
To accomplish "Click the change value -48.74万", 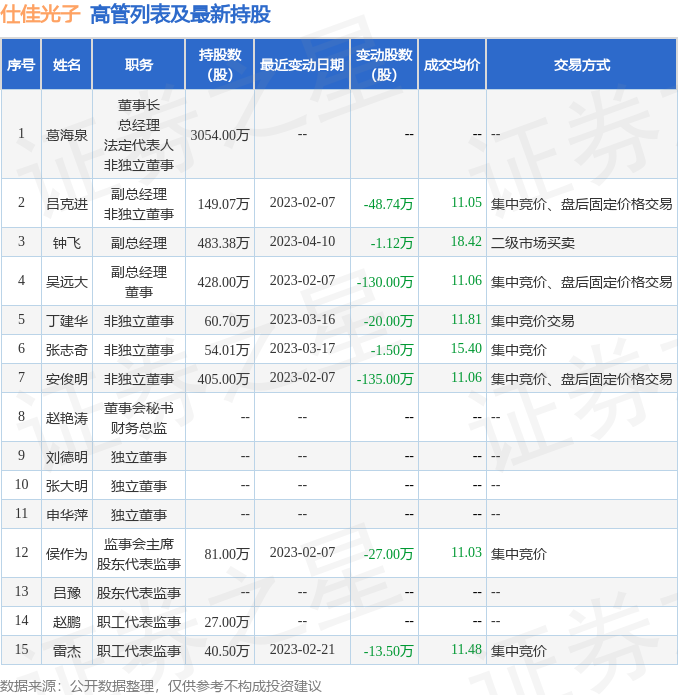I will coord(388,204).
